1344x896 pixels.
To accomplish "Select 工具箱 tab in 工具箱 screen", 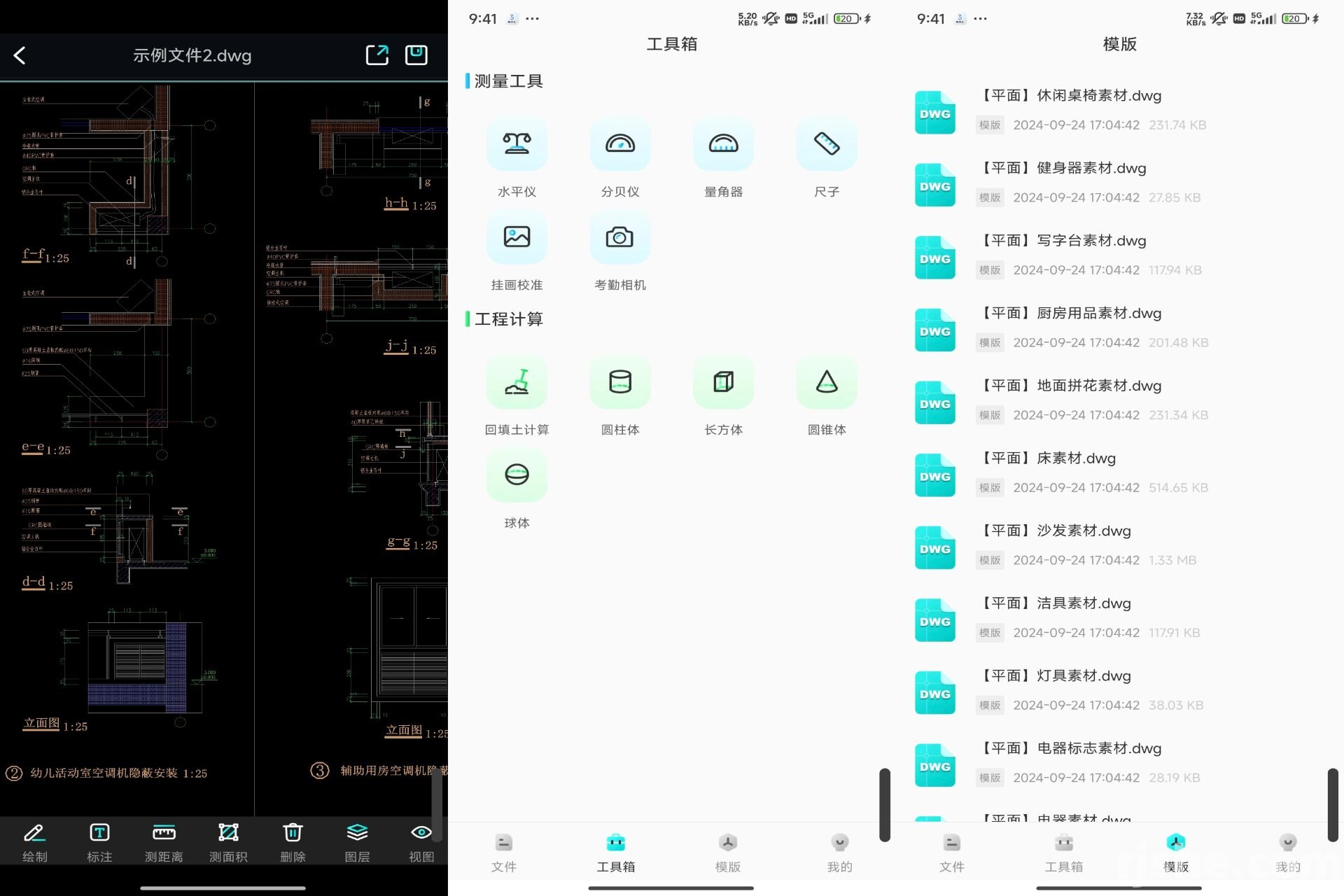I will click(x=616, y=853).
